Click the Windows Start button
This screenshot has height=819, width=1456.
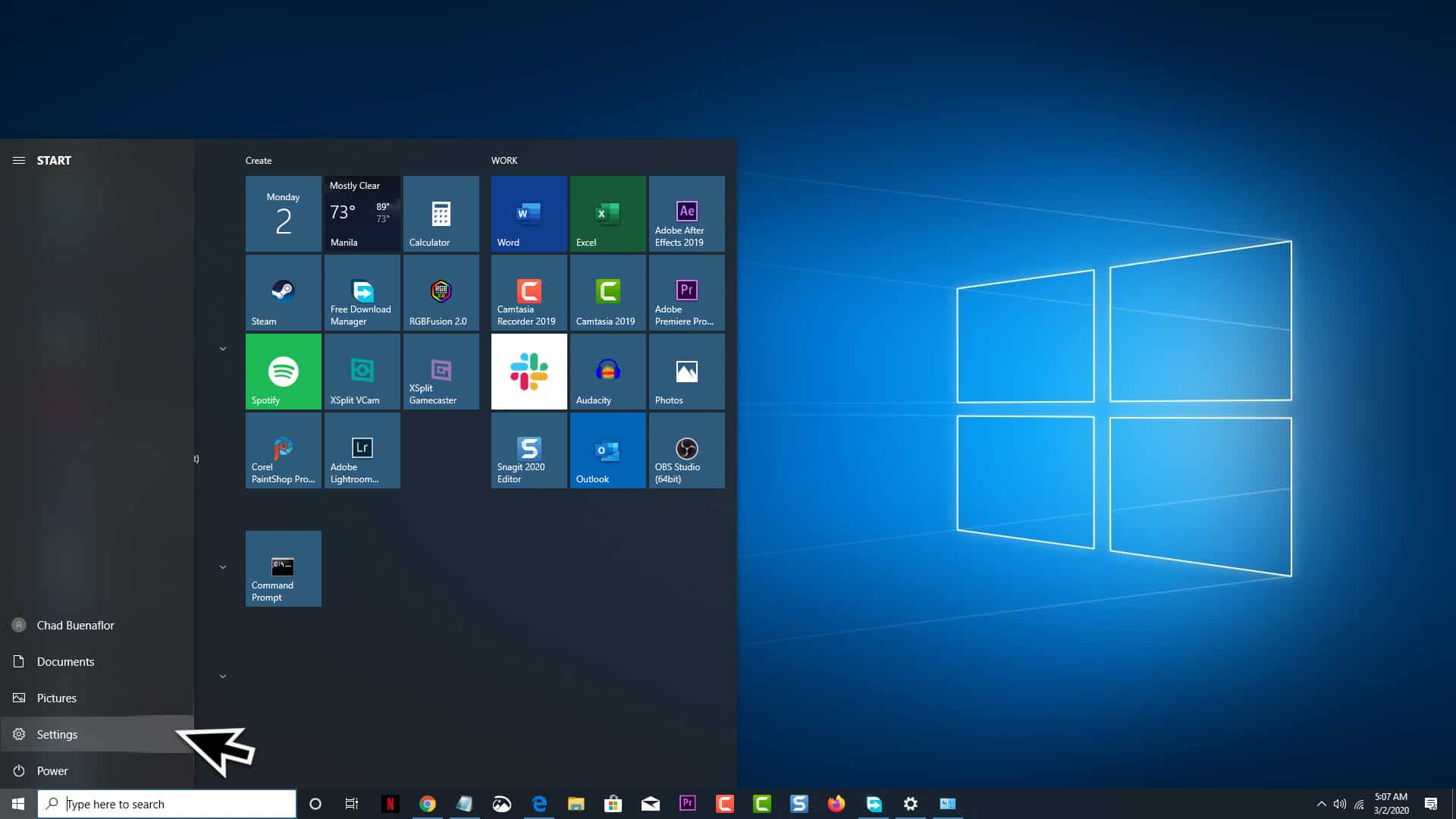point(18,804)
